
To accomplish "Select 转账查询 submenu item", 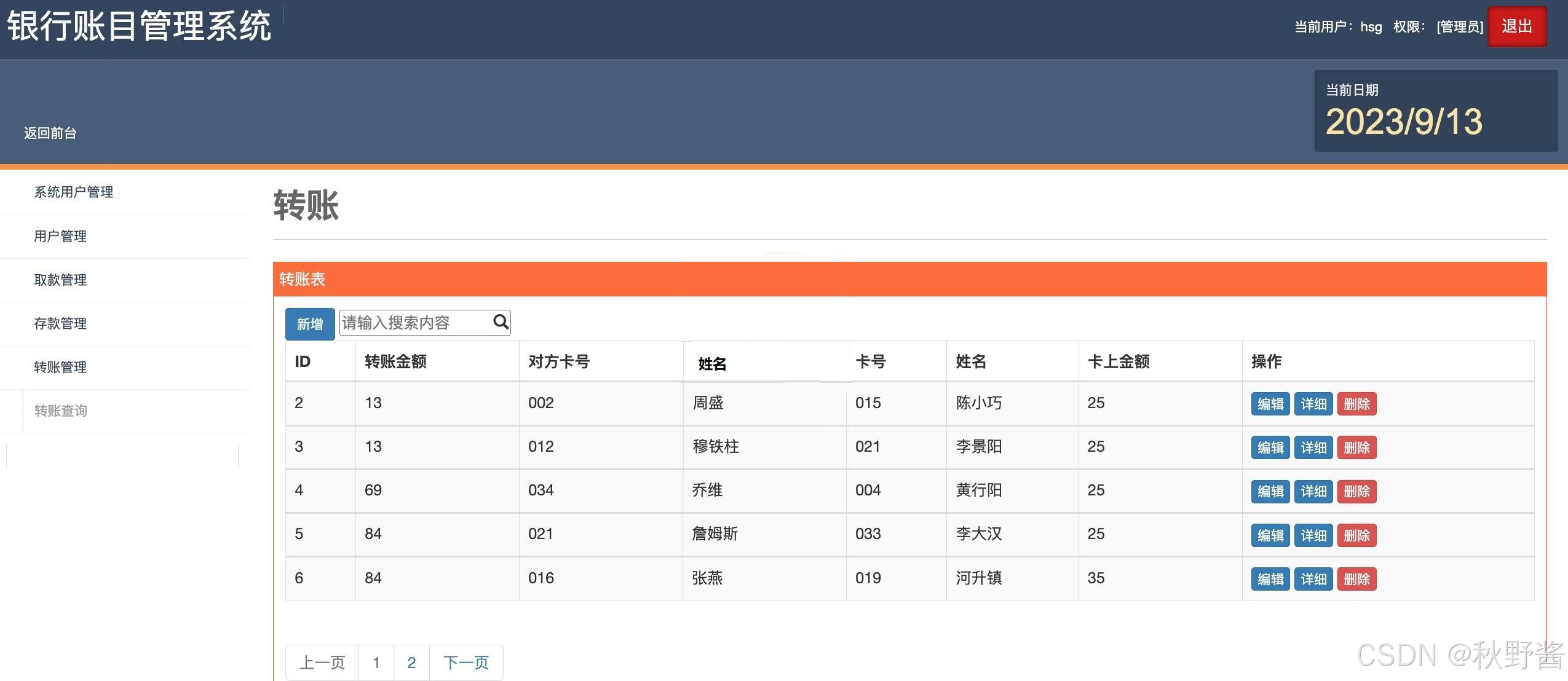I will point(61,411).
